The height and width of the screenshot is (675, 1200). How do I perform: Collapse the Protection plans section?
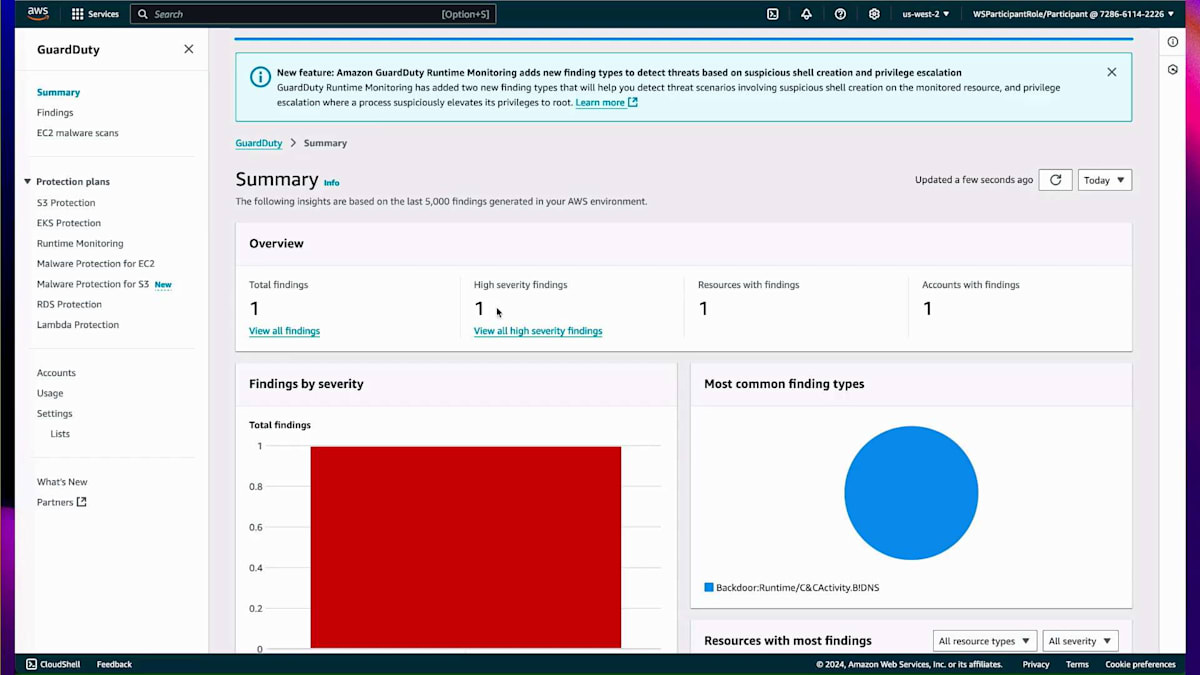[28, 182]
